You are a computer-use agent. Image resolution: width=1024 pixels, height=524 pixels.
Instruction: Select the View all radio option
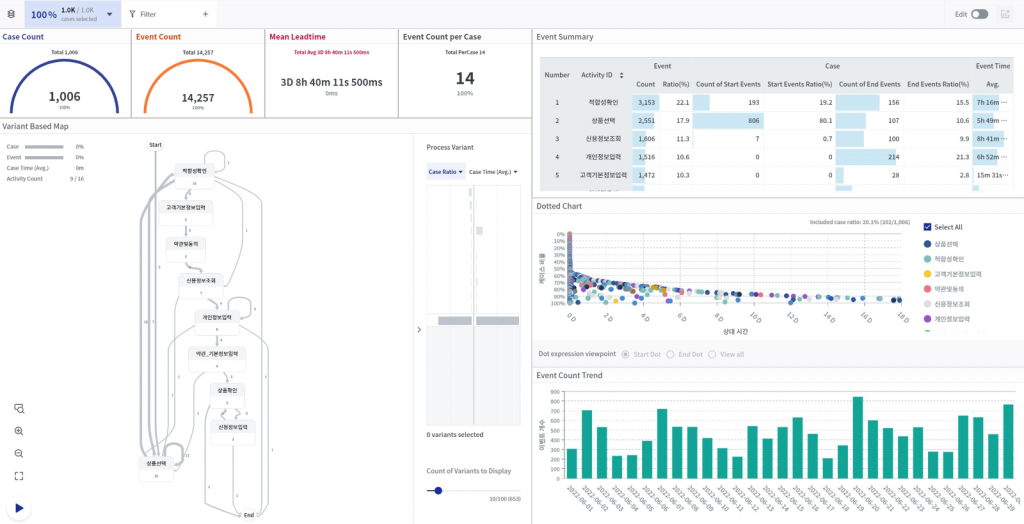pyautogui.click(x=713, y=354)
